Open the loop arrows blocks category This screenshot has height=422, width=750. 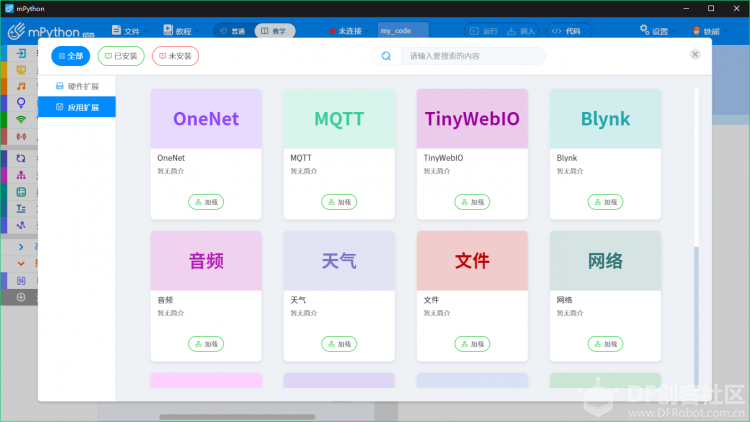click(x=21, y=158)
